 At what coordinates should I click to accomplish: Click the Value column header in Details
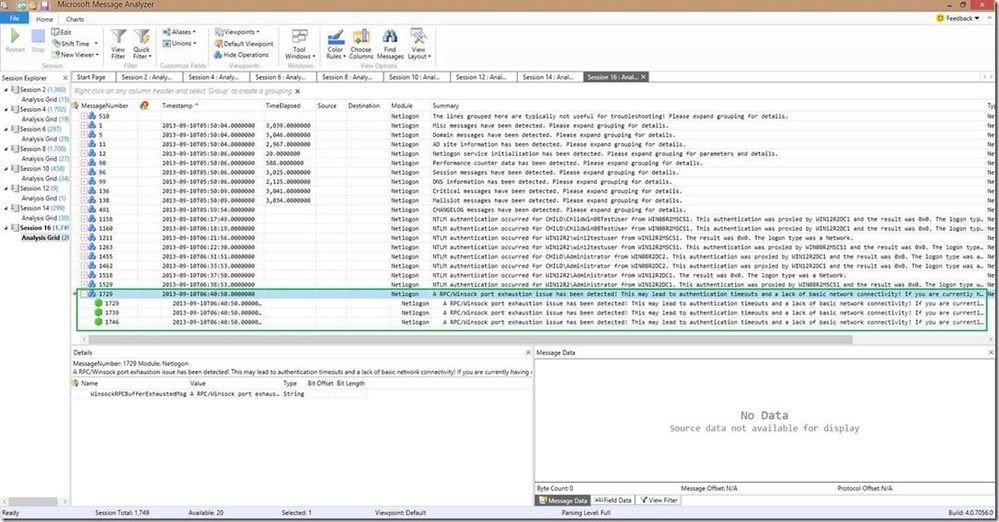pos(198,383)
